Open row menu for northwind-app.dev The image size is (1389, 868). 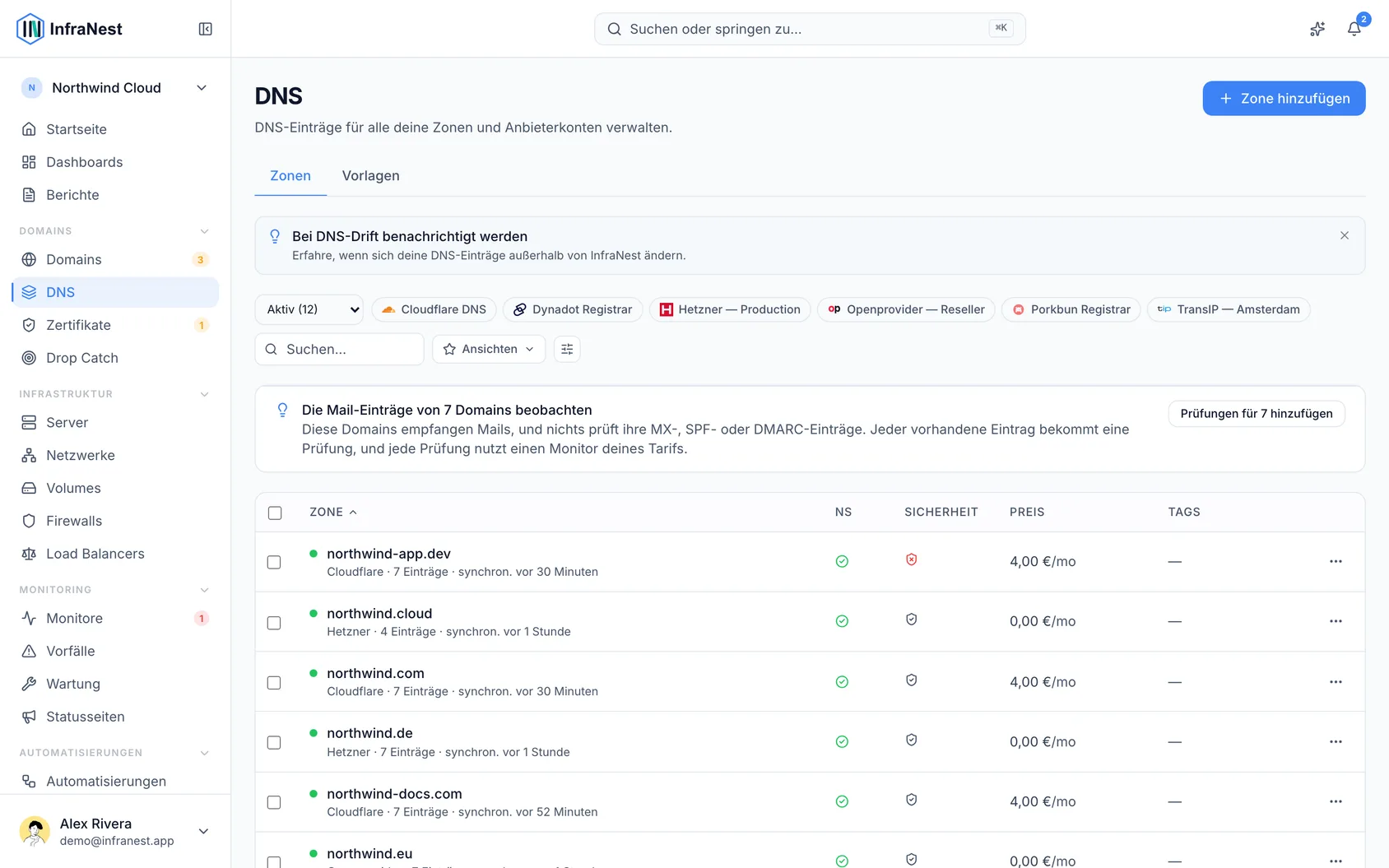pyautogui.click(x=1336, y=561)
